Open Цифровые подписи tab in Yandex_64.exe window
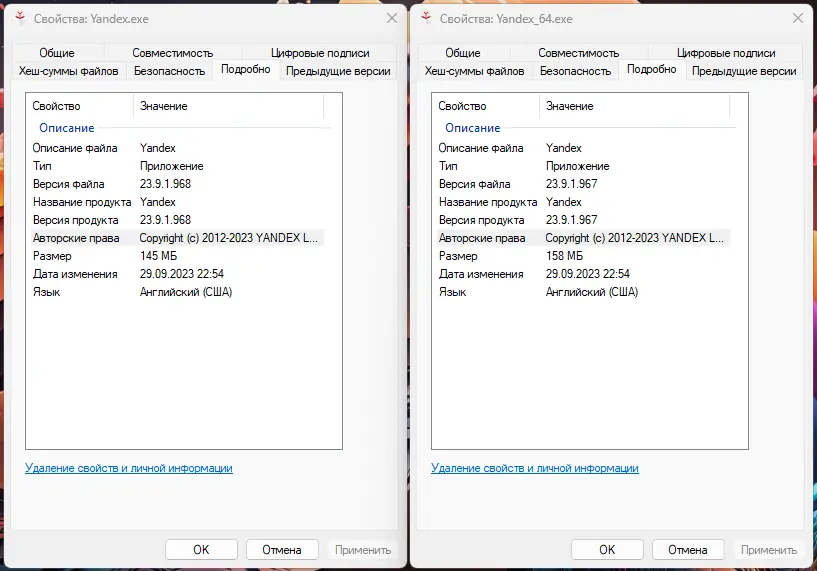Viewport: 817px width, 571px height. [726, 53]
